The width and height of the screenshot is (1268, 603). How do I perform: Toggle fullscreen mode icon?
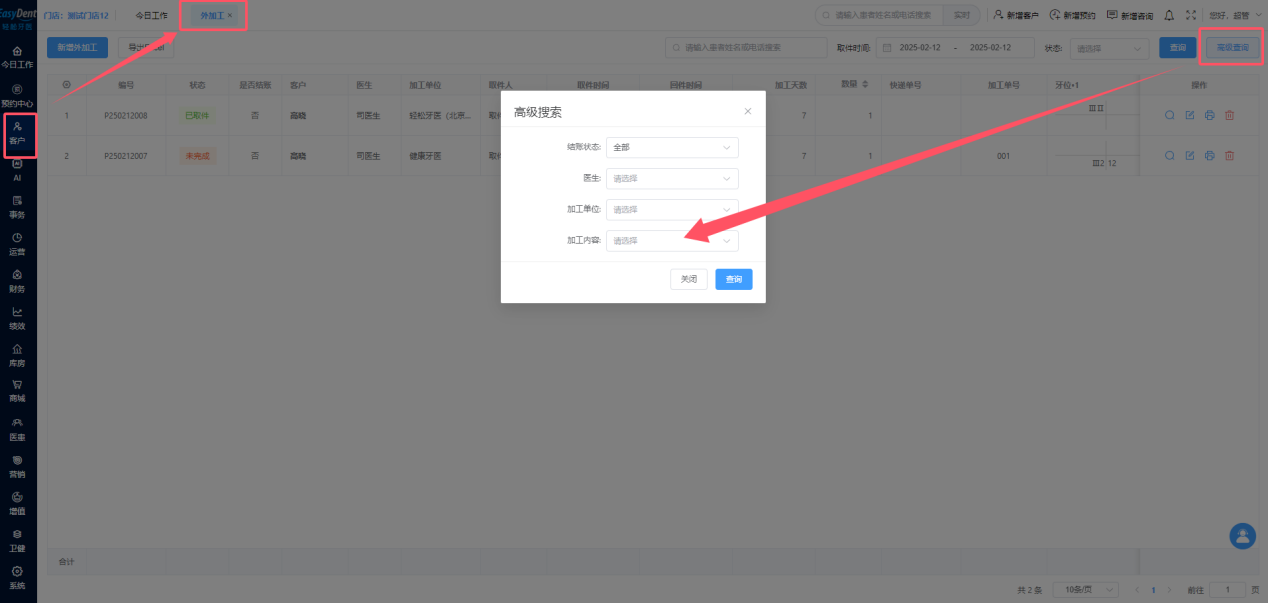tap(1190, 15)
